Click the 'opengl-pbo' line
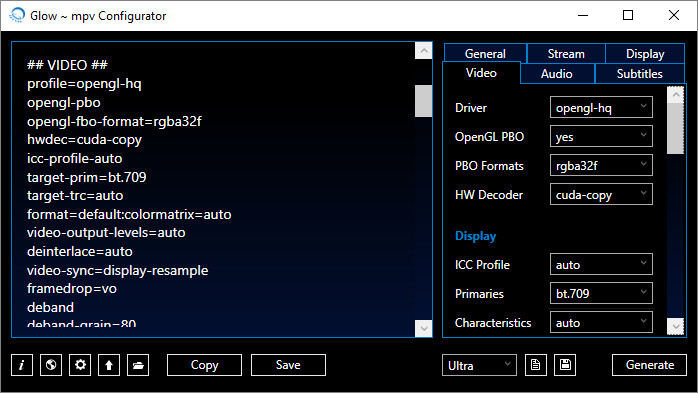The height and width of the screenshot is (393, 698). [x=64, y=102]
